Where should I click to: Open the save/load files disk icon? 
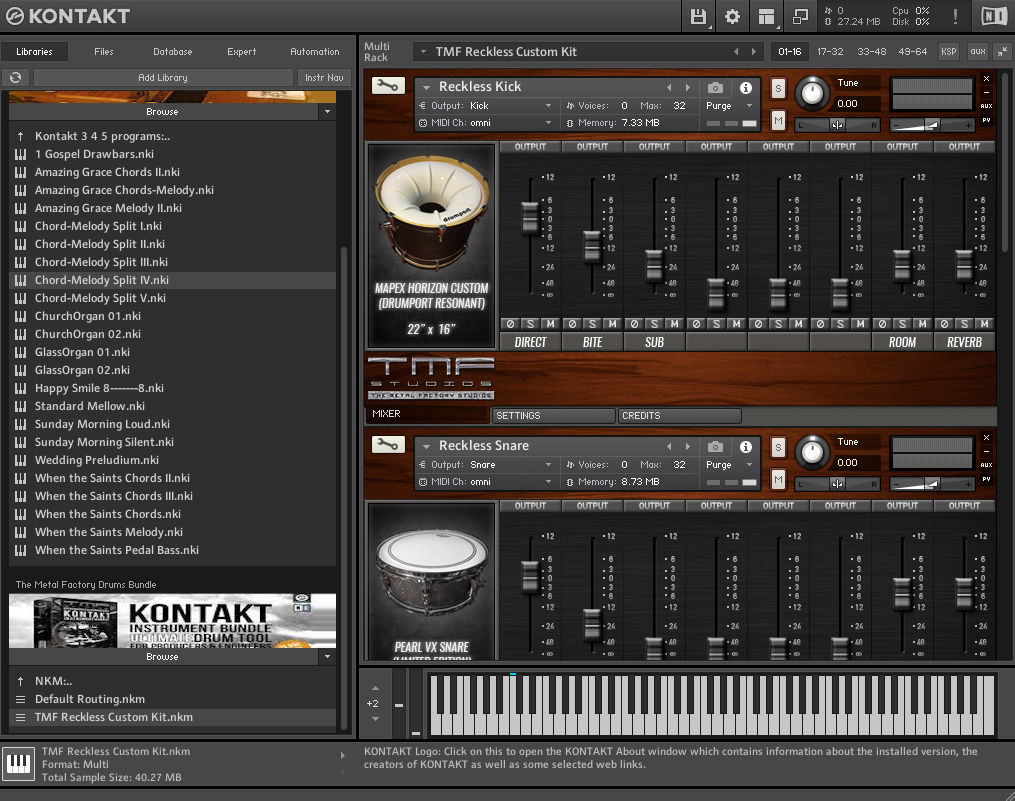698,16
